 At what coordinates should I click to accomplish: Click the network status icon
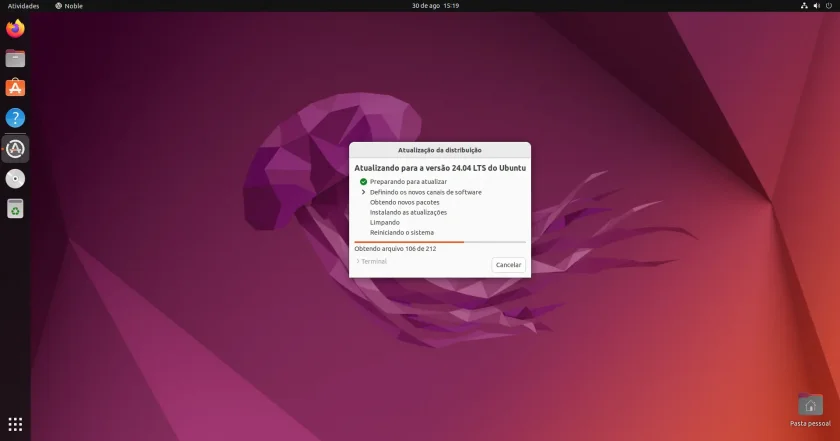point(804,6)
